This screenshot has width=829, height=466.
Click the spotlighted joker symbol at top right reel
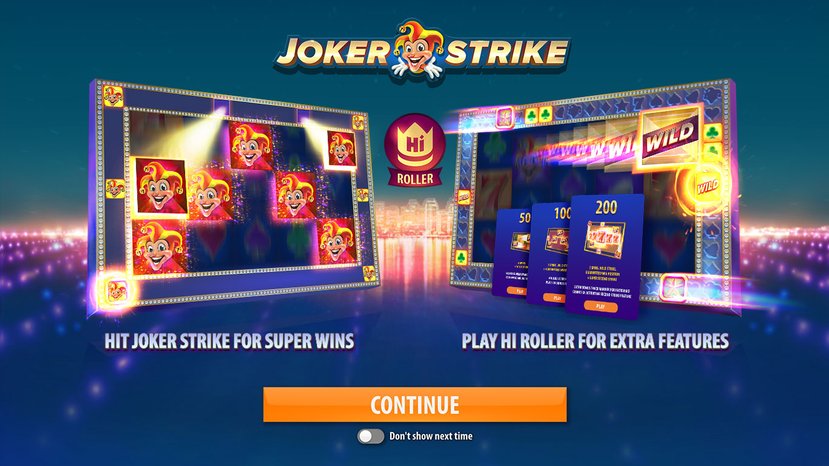tap(340, 148)
